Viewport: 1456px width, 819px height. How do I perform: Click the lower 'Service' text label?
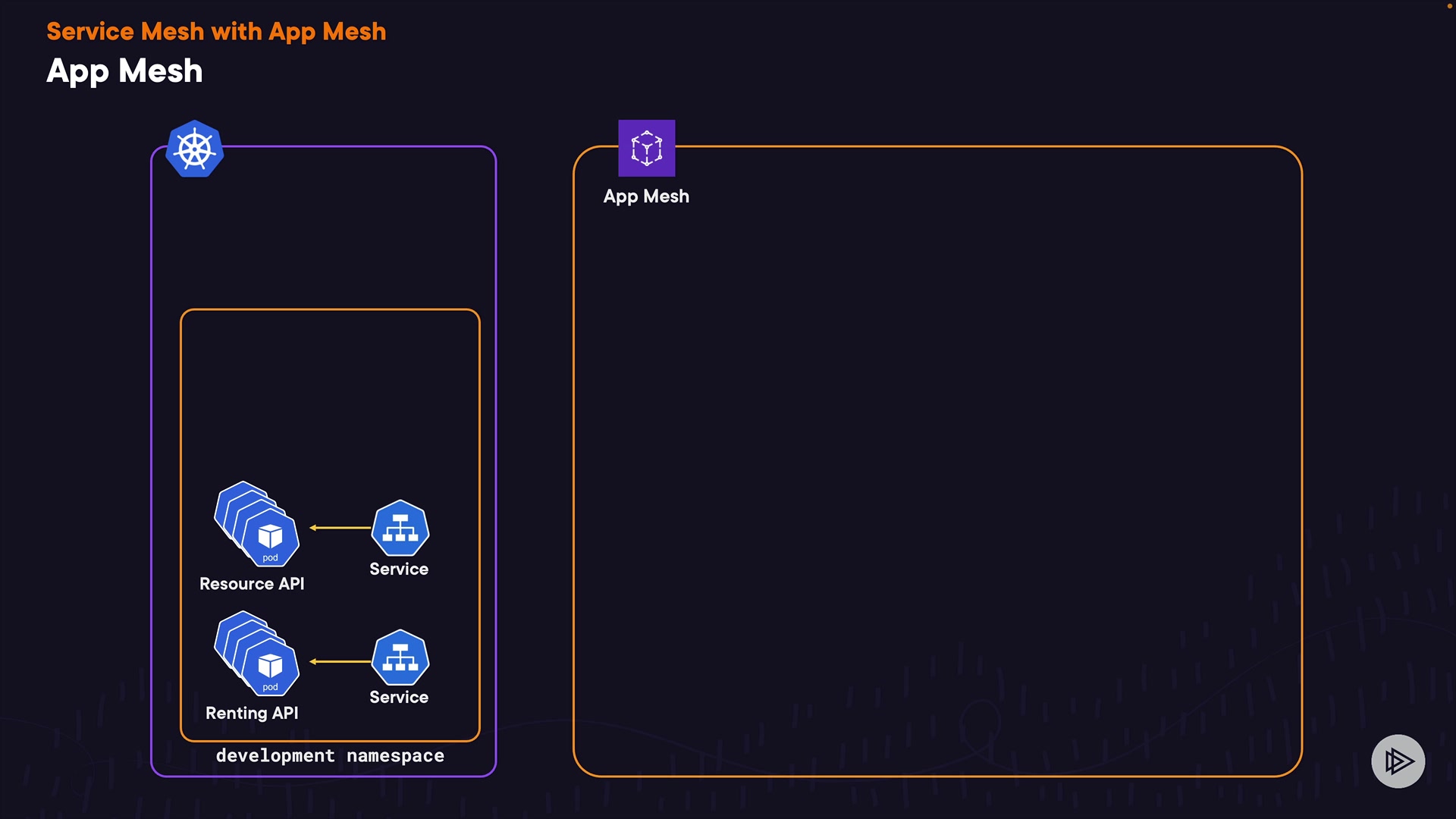[x=399, y=697]
